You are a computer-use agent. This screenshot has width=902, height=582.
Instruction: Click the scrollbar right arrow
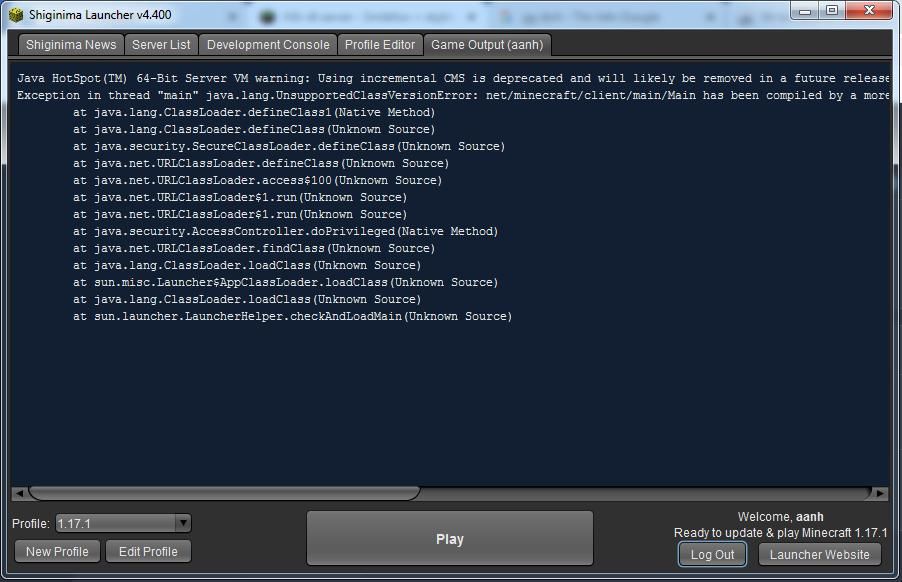coord(880,493)
